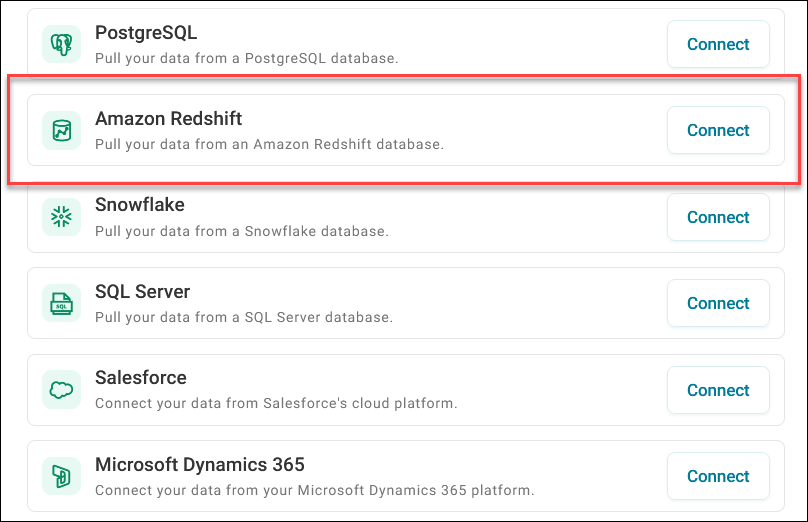
Task: Hit Connect next to SQL Server
Action: [x=717, y=303]
